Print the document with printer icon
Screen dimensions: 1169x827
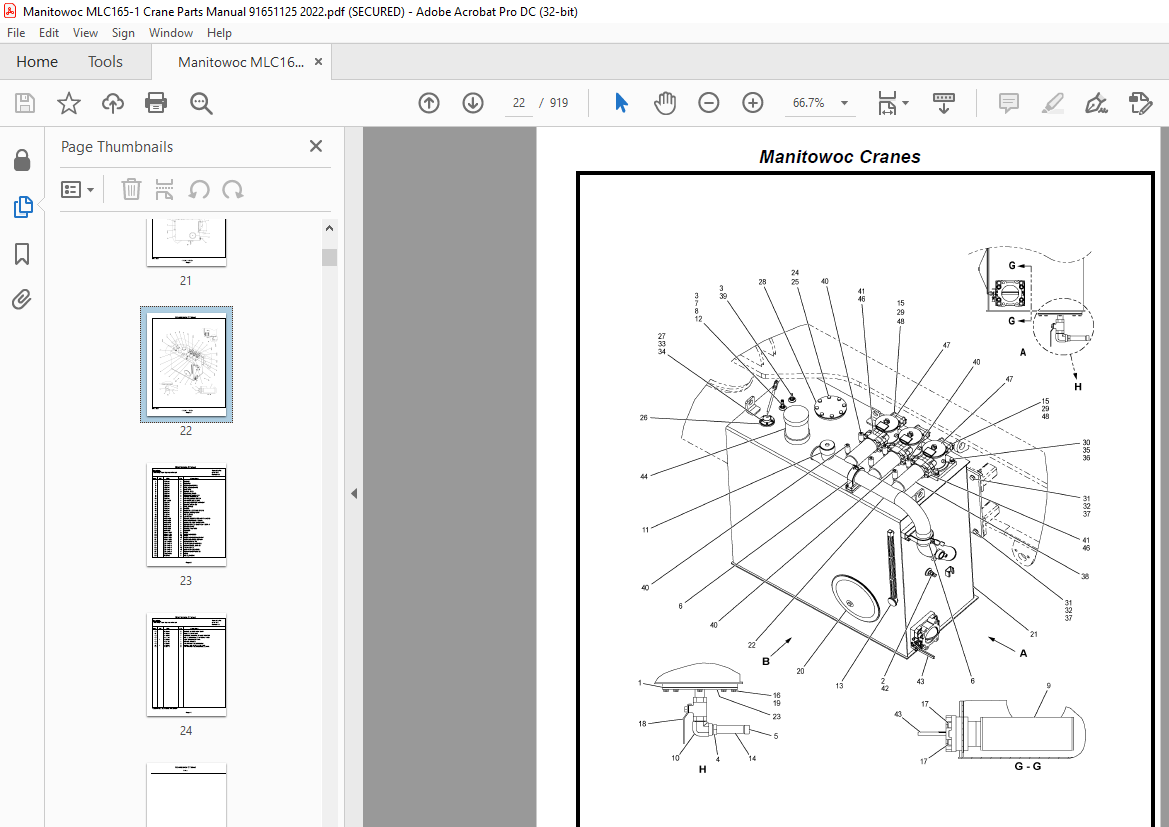pos(156,103)
